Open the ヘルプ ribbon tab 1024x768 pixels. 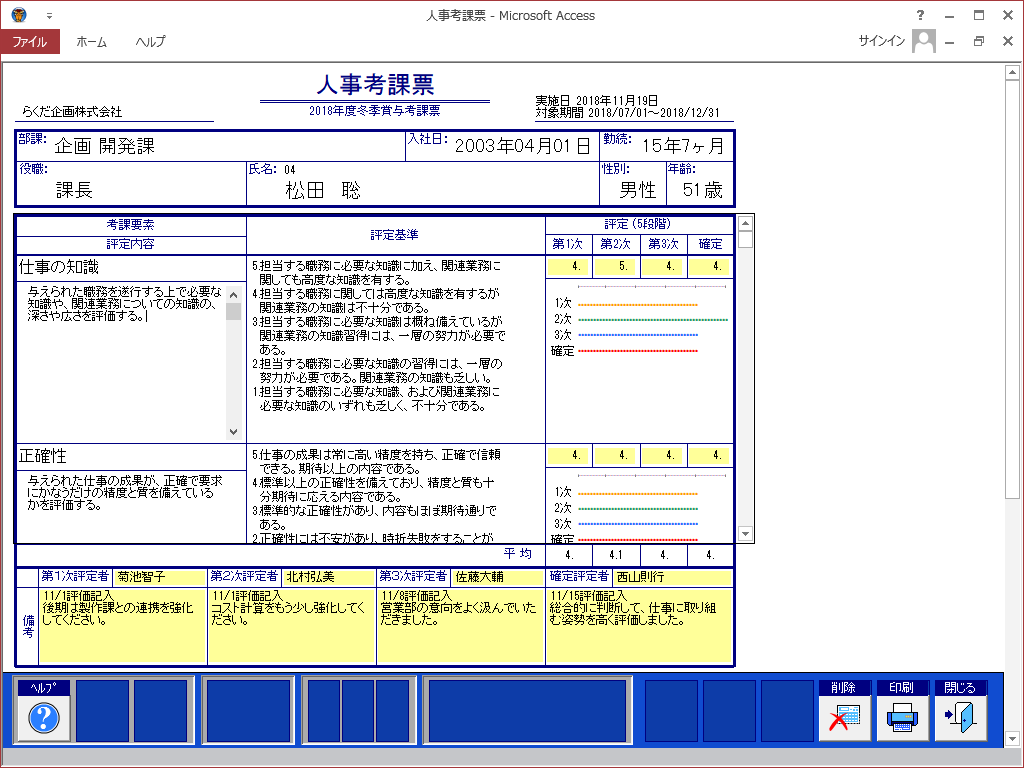[x=150, y=42]
